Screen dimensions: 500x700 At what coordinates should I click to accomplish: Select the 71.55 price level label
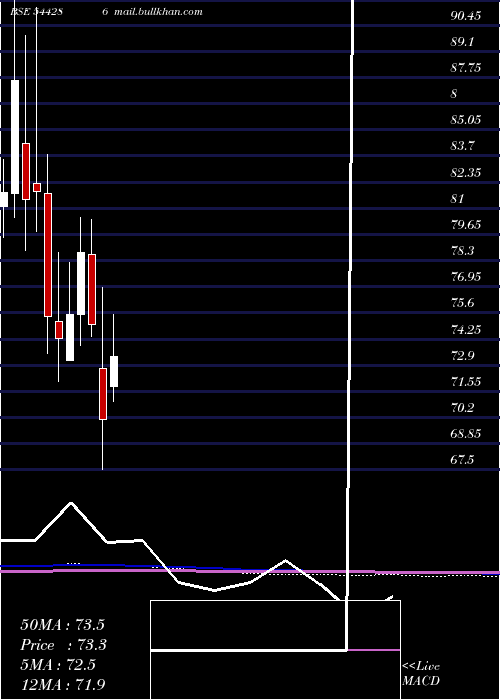point(466,382)
